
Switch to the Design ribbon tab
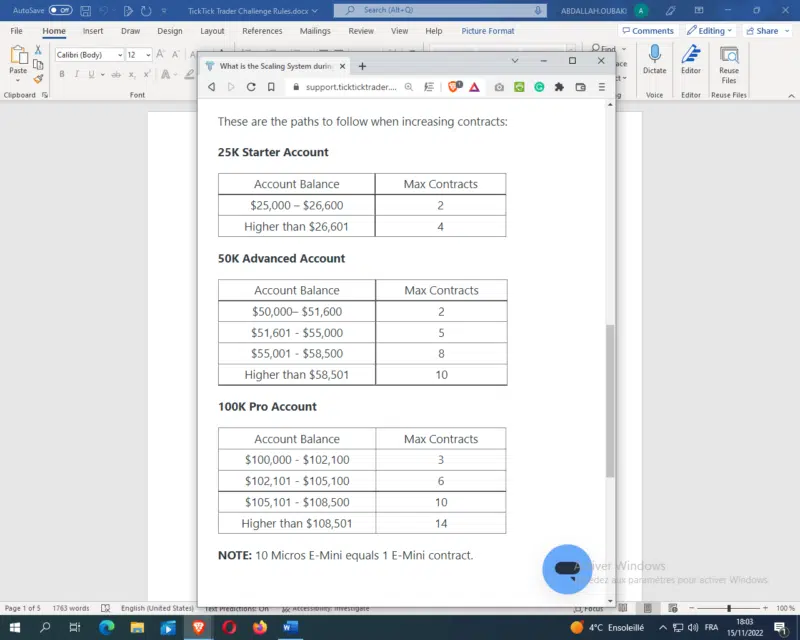[x=170, y=31]
